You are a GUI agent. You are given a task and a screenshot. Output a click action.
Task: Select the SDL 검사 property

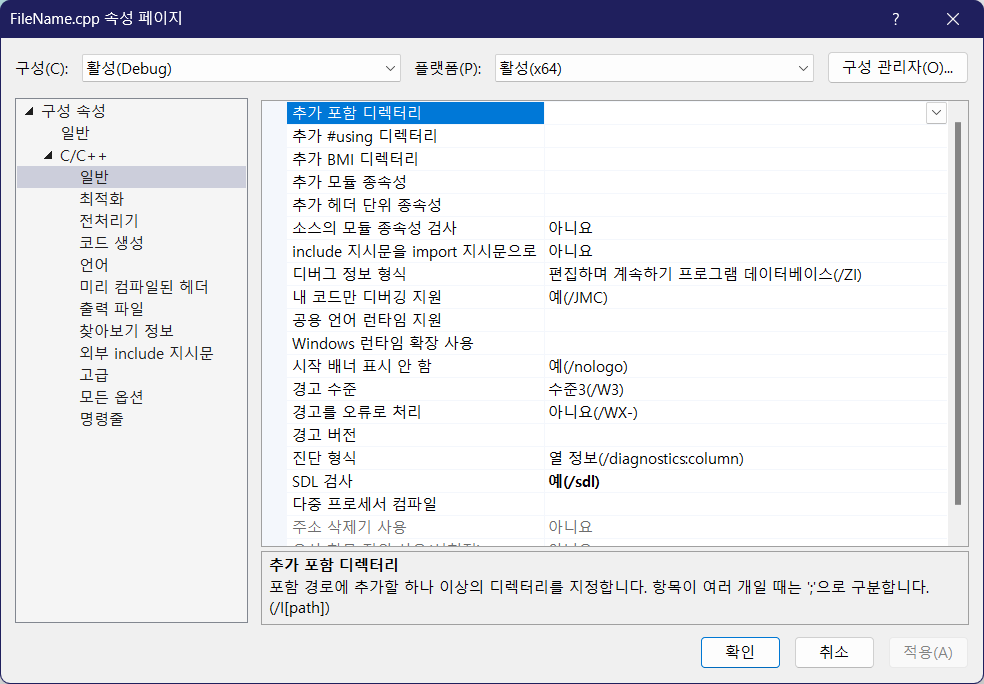415,481
